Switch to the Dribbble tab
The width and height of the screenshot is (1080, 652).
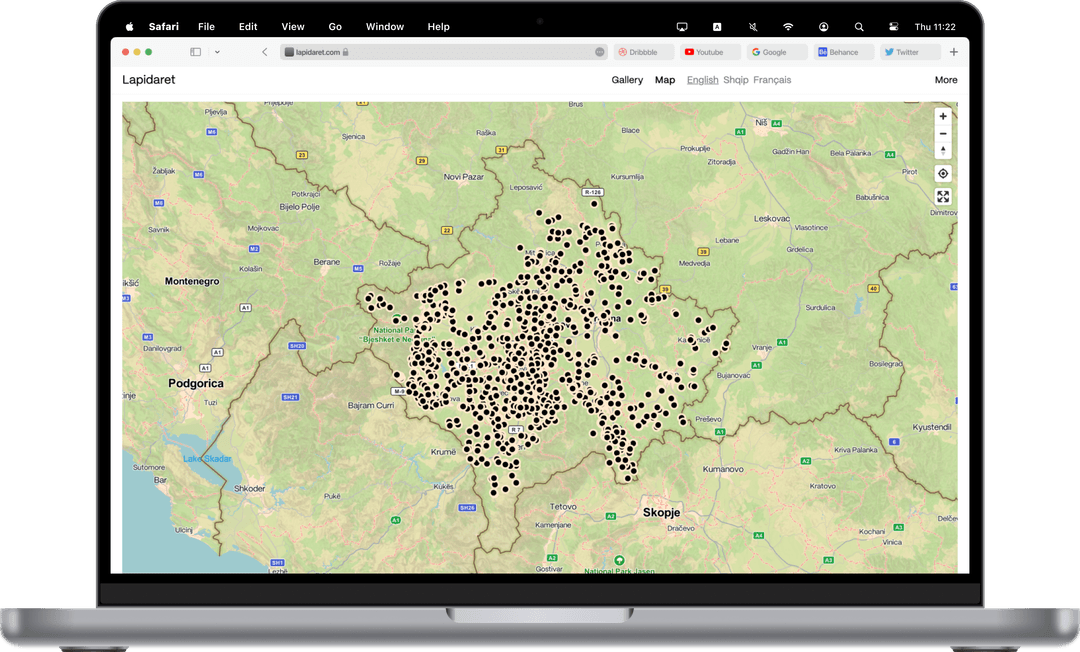644,52
